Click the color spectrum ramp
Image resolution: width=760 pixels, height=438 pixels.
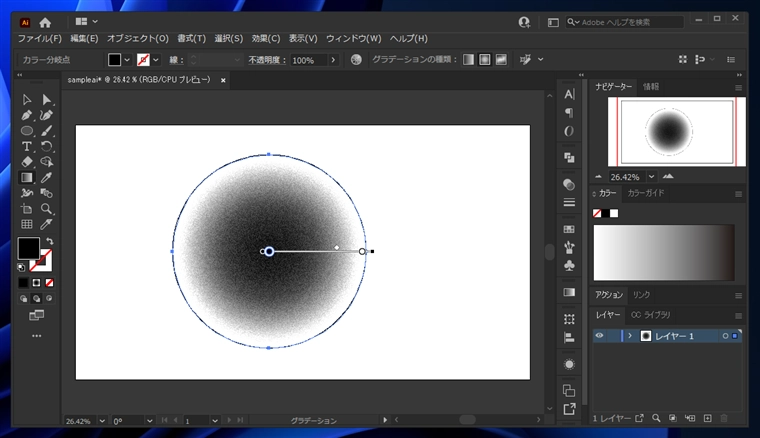664,252
